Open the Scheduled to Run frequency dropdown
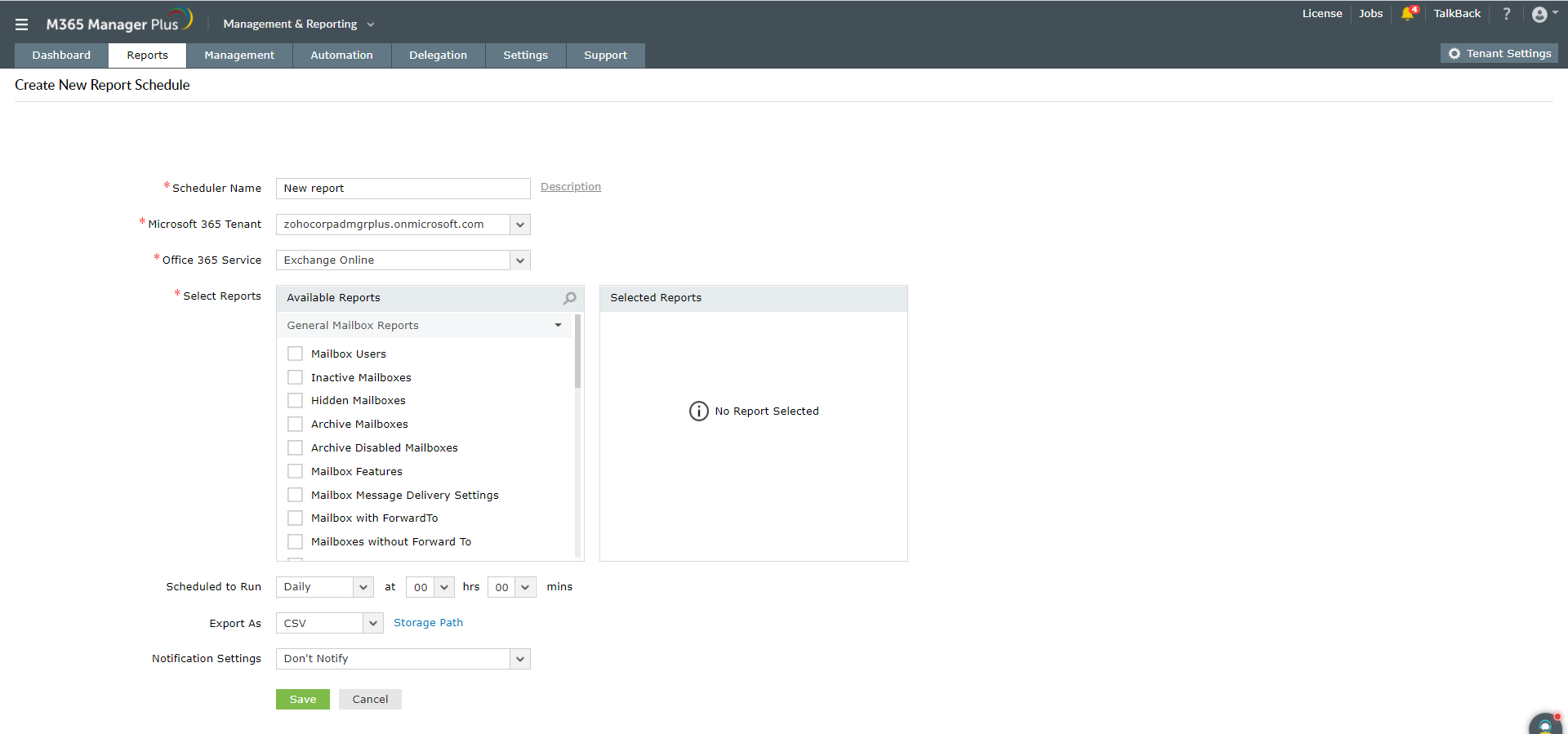1568x734 pixels. (x=325, y=587)
